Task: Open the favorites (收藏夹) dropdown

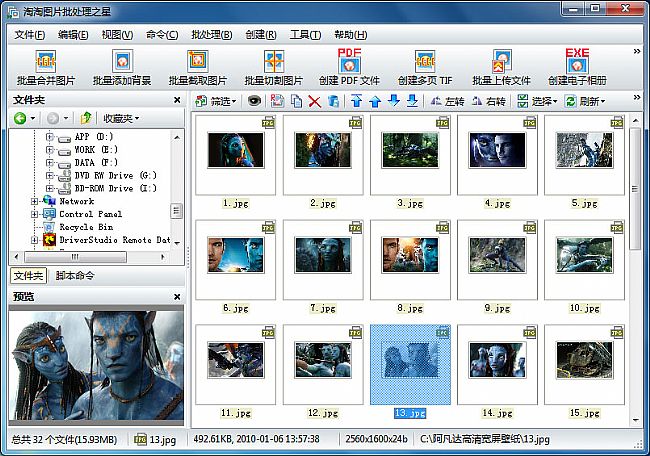Action: click(121, 119)
